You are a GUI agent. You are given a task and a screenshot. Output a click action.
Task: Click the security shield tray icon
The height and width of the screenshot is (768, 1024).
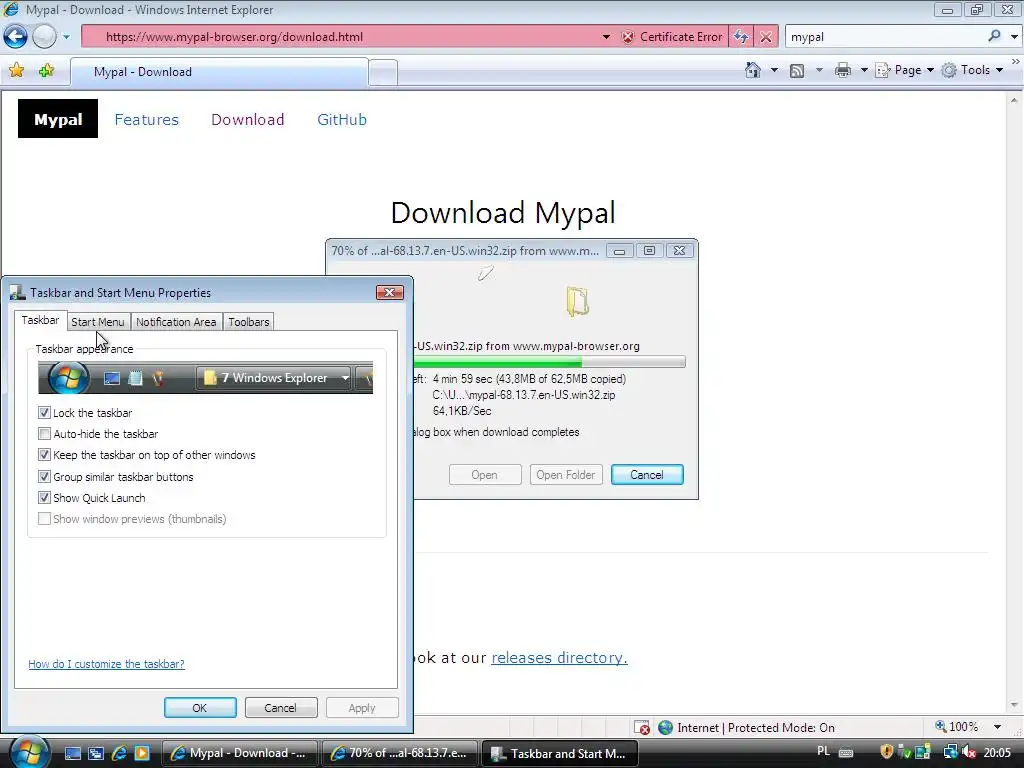pos(886,752)
